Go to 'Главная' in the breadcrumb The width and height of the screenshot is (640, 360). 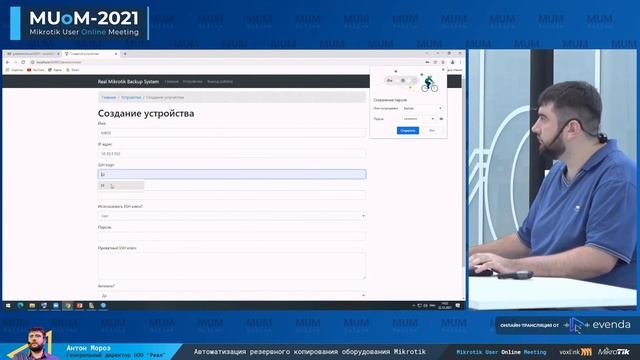click(x=109, y=98)
